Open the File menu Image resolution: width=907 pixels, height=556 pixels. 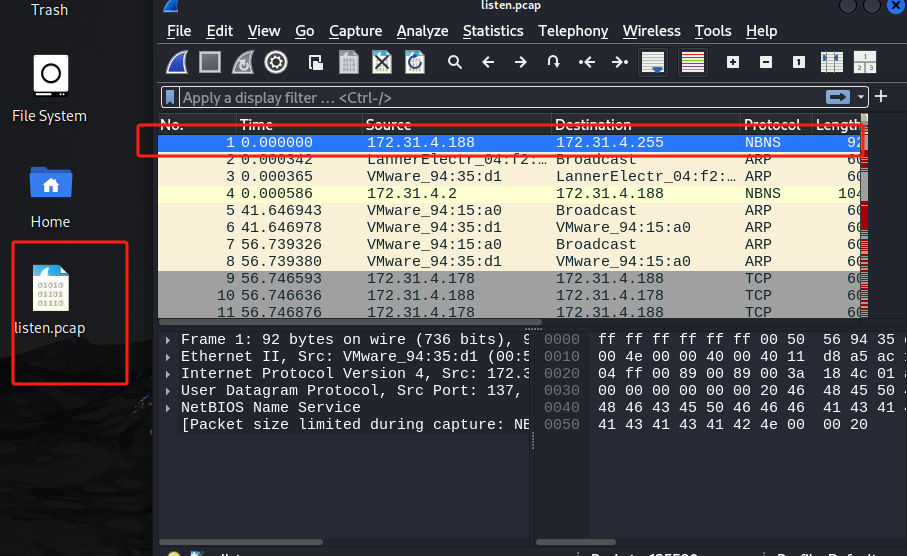(x=179, y=31)
